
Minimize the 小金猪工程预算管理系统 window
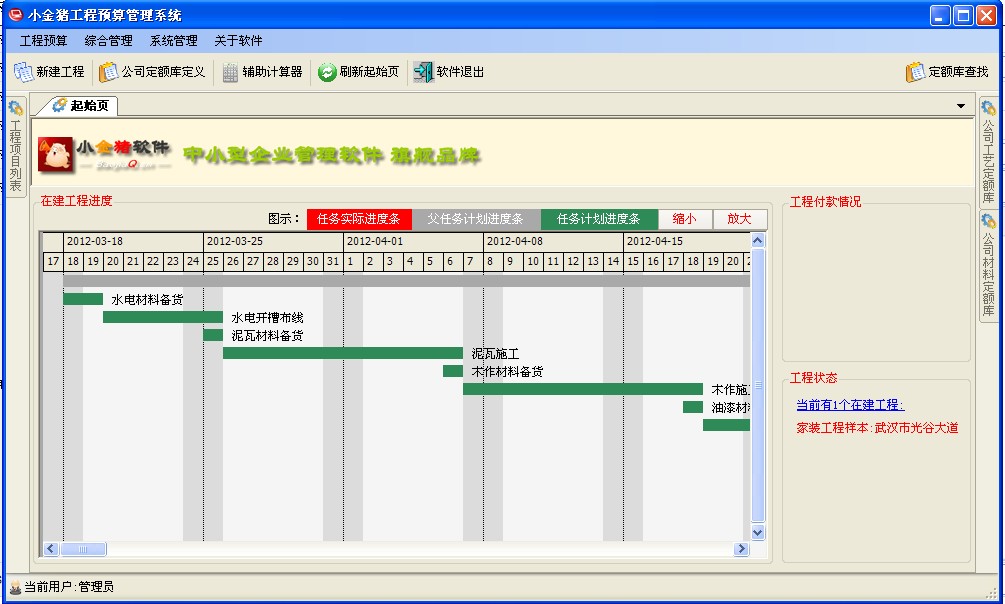click(940, 15)
